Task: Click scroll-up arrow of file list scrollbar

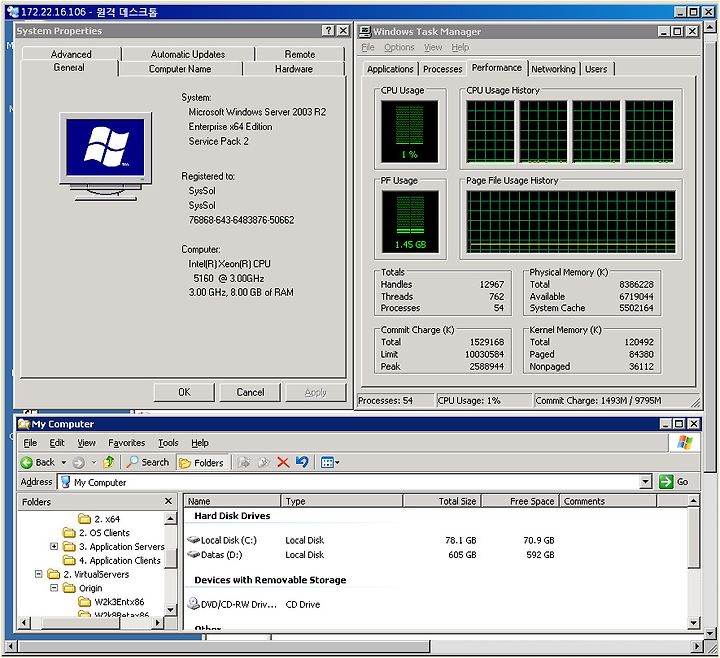Action: (694, 501)
